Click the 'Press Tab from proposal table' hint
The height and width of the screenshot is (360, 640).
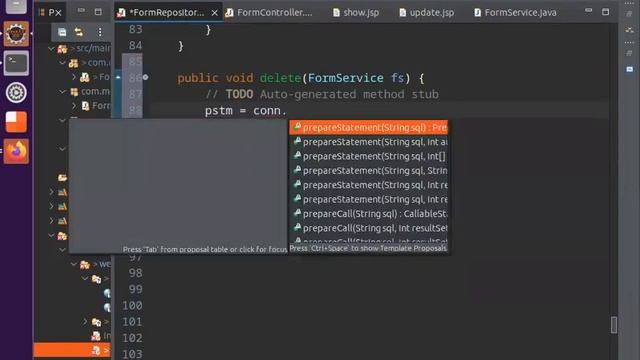[x=204, y=249]
